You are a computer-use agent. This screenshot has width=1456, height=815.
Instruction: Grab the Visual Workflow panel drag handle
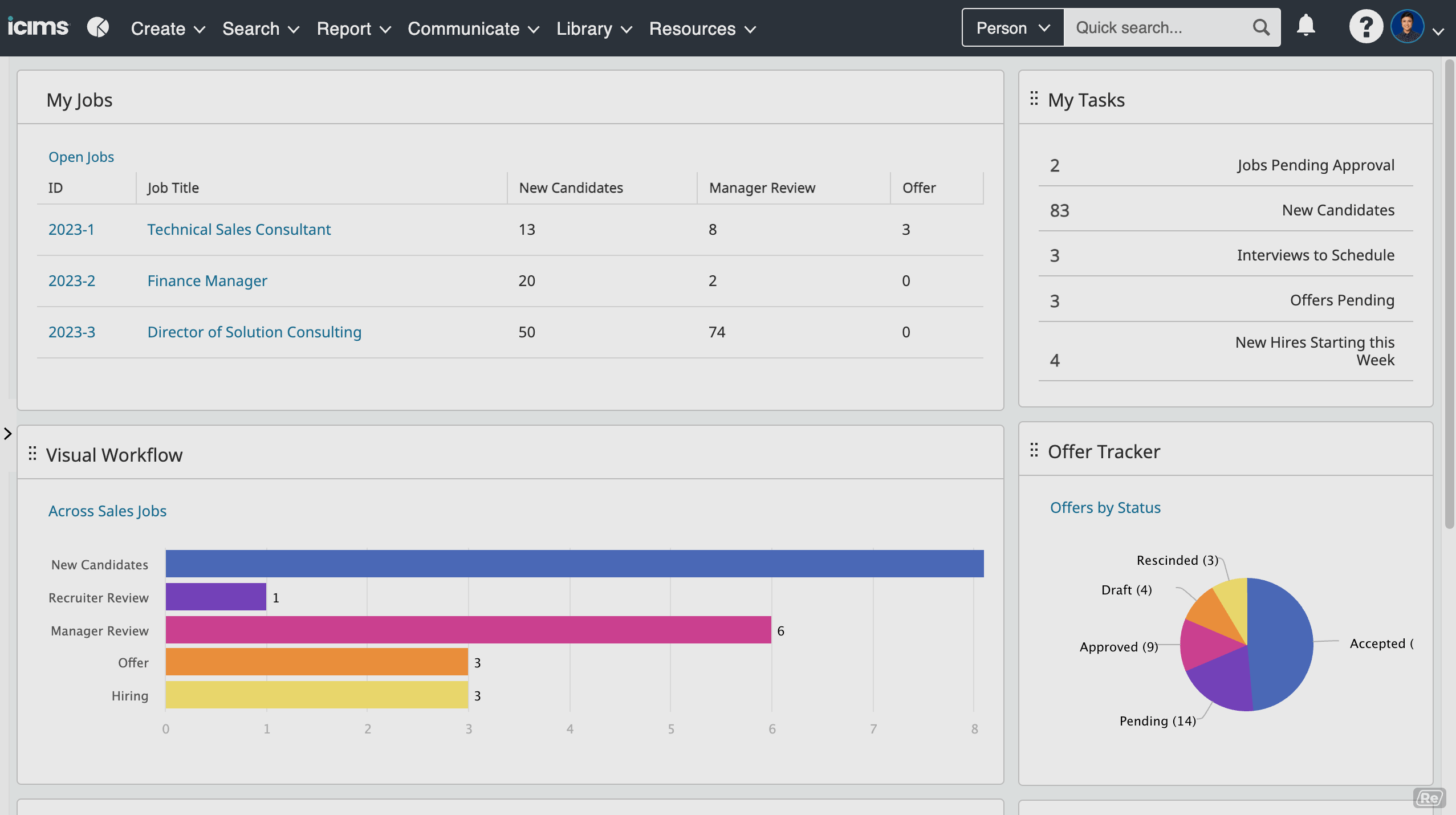pyautogui.click(x=32, y=454)
